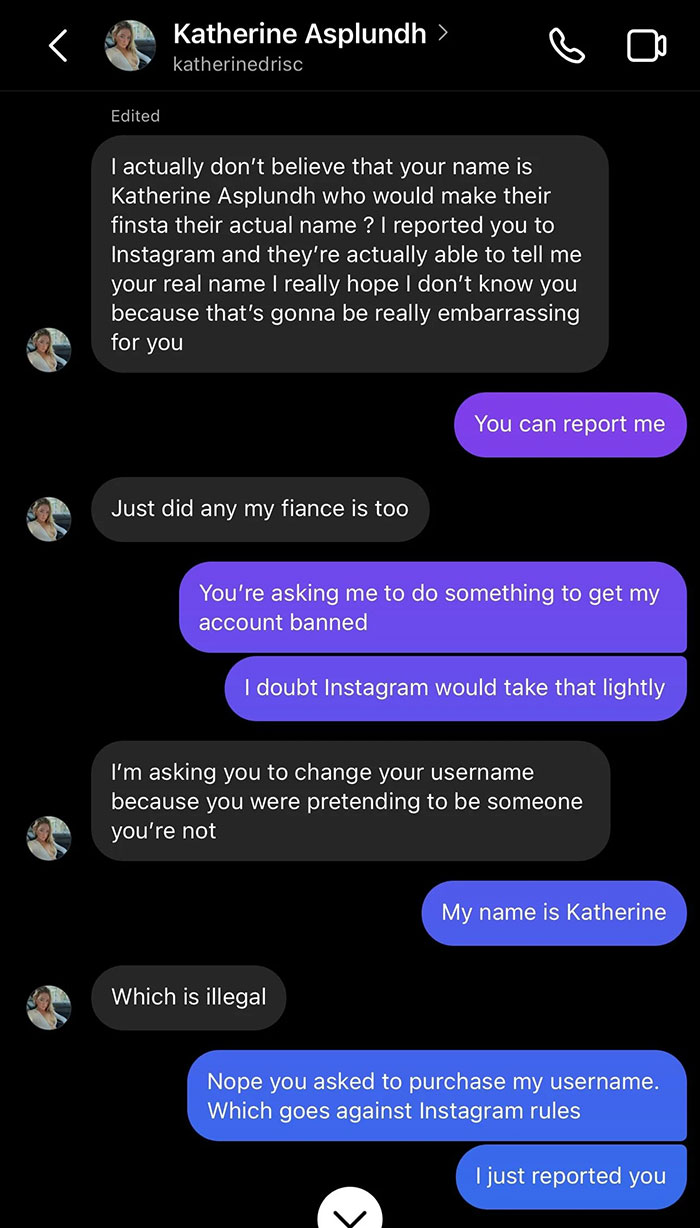Image resolution: width=700 pixels, height=1228 pixels.
Task: Select the 'Which is illegal' message
Action: (x=188, y=997)
